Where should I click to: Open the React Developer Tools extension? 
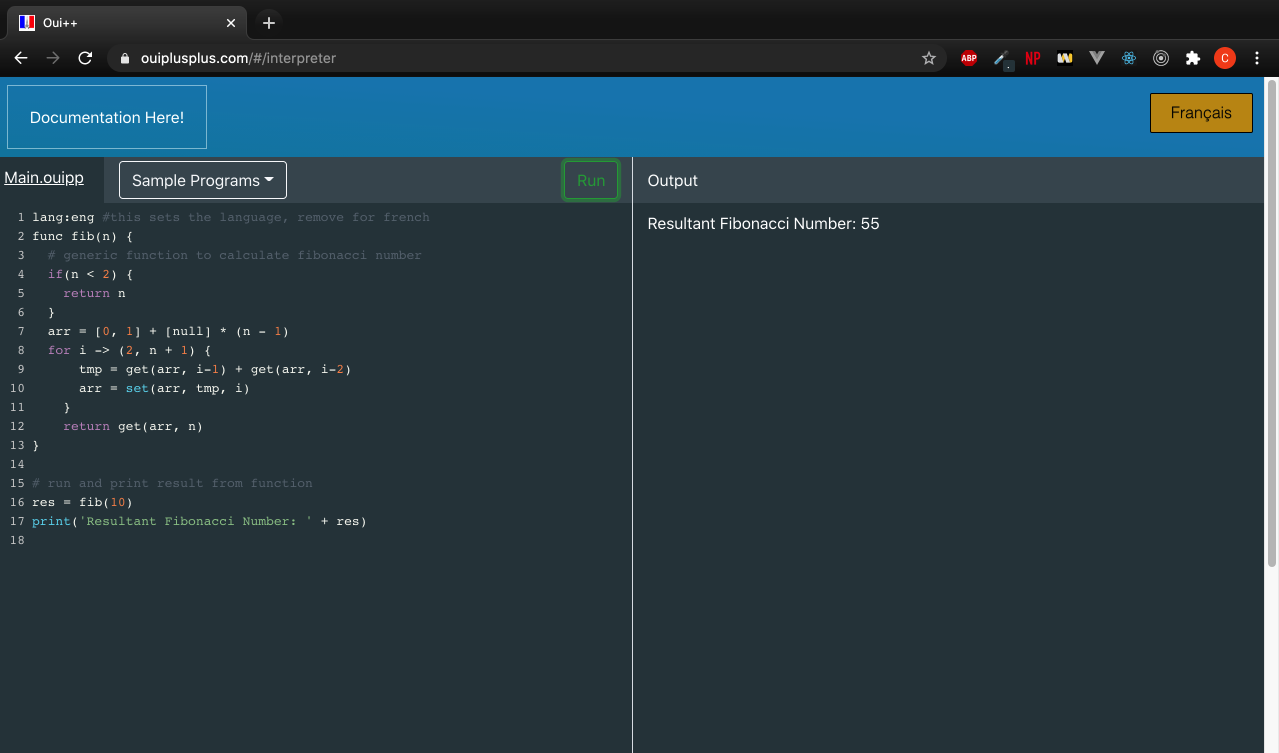point(1129,58)
